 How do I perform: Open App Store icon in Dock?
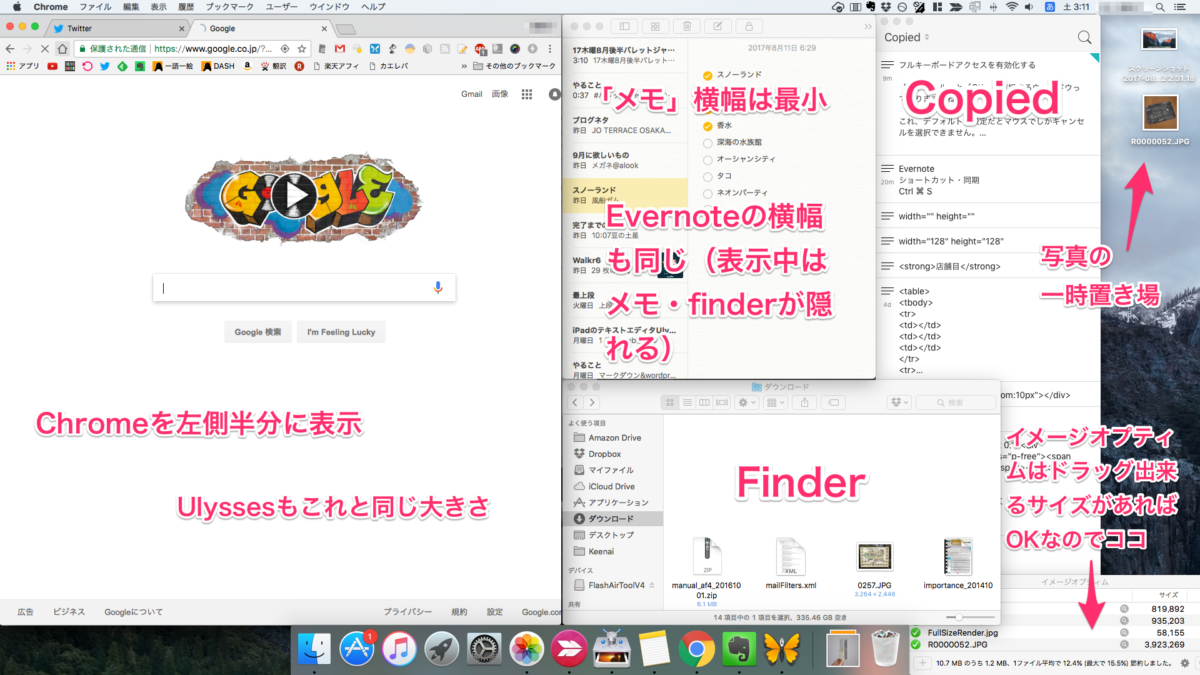pyautogui.click(x=357, y=651)
